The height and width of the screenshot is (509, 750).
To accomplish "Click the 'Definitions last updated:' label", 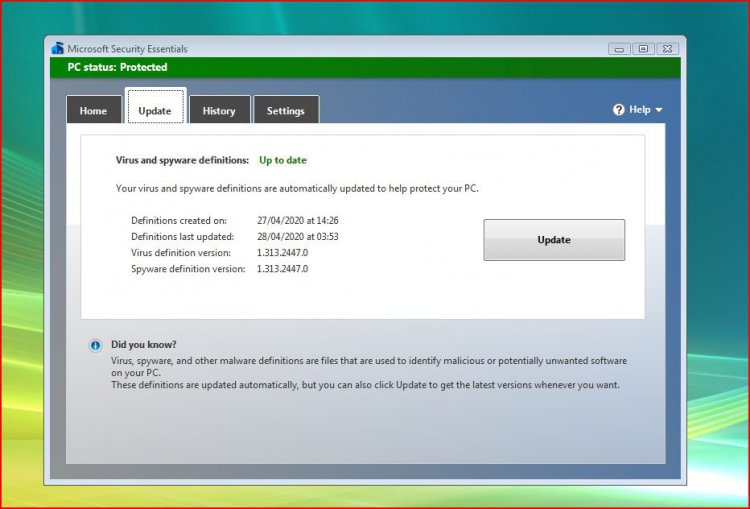I will click(183, 236).
